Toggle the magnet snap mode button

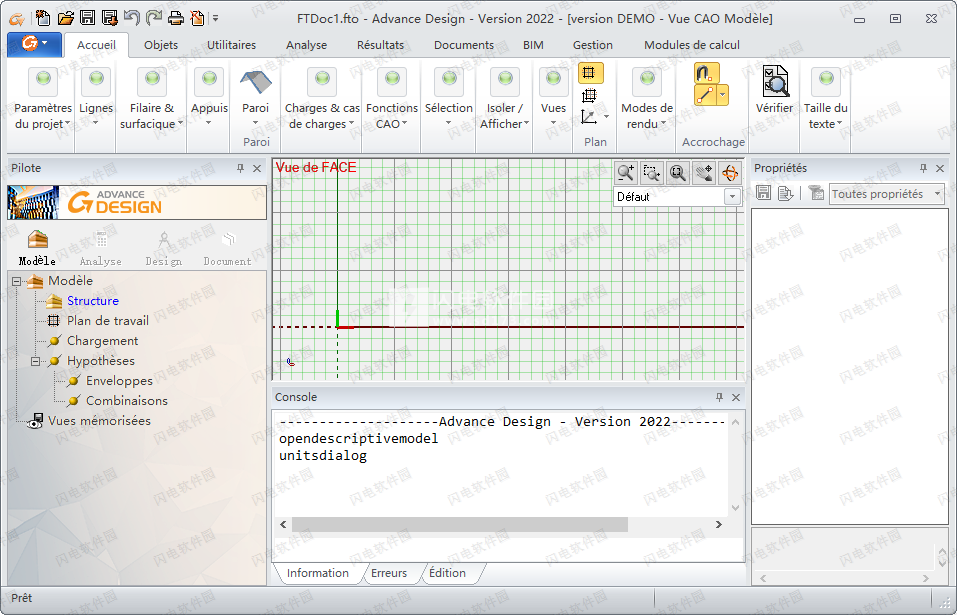(706, 73)
